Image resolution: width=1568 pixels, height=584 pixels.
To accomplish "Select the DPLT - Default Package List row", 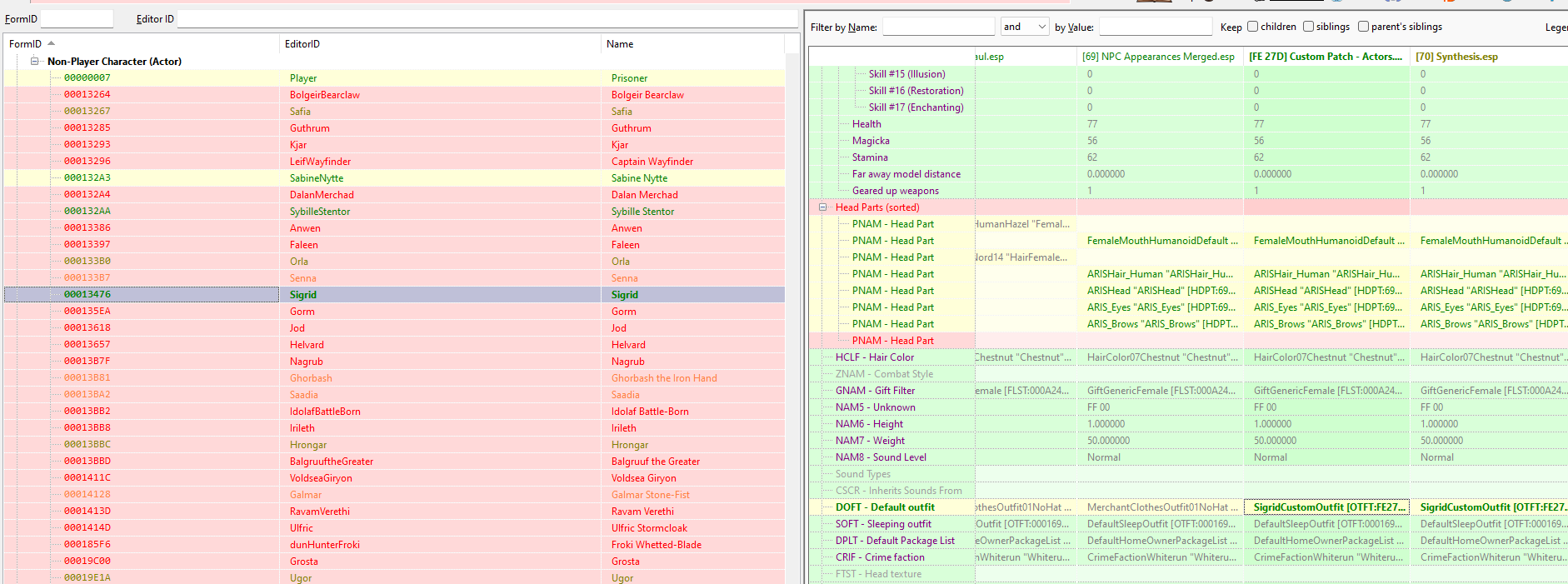I will pos(1188,540).
